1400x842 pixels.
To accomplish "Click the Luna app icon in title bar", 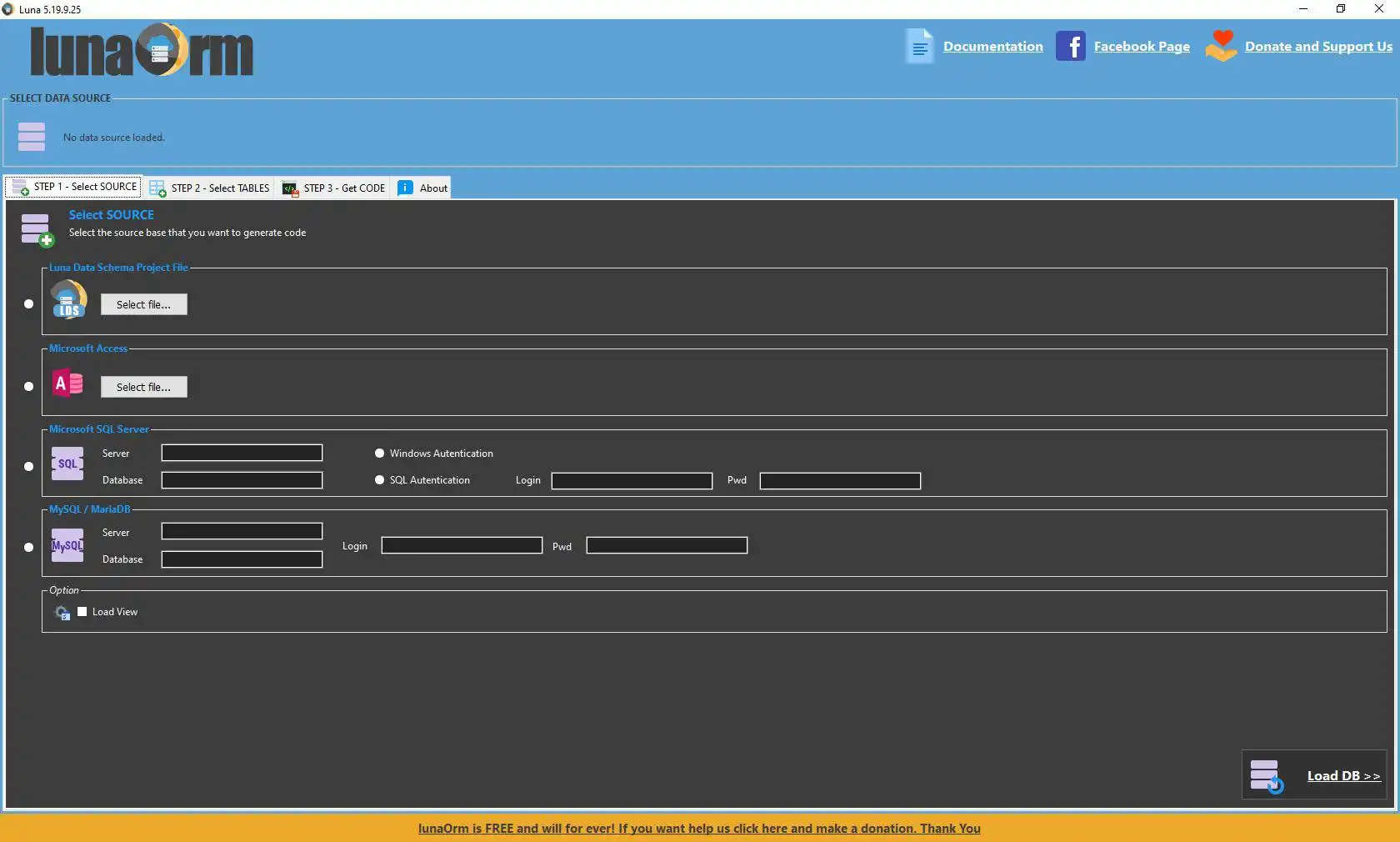I will (8, 9).
